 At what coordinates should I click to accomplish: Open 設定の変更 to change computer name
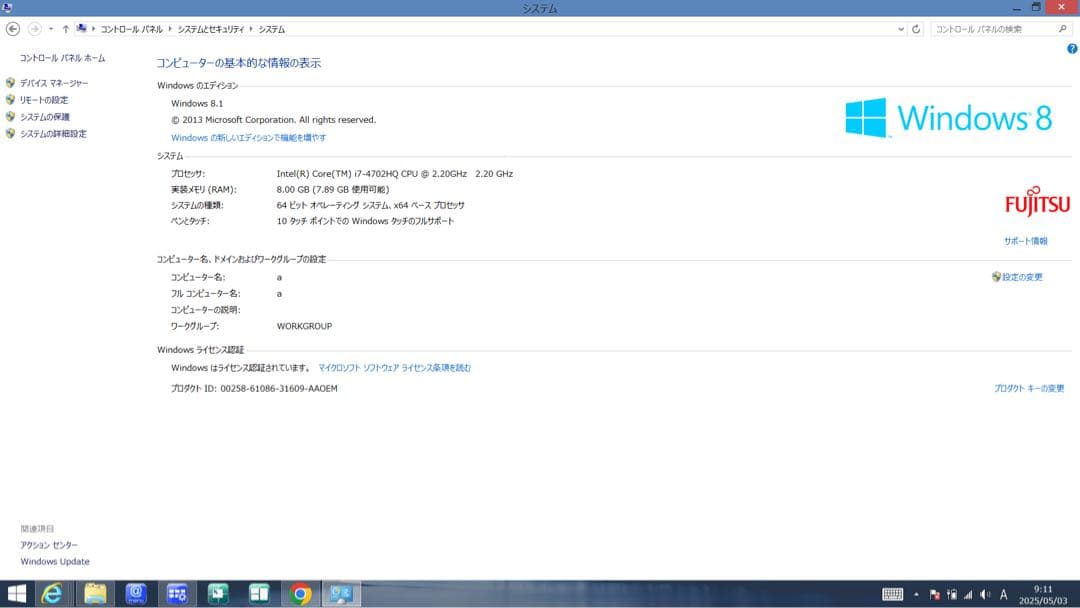(1023, 277)
